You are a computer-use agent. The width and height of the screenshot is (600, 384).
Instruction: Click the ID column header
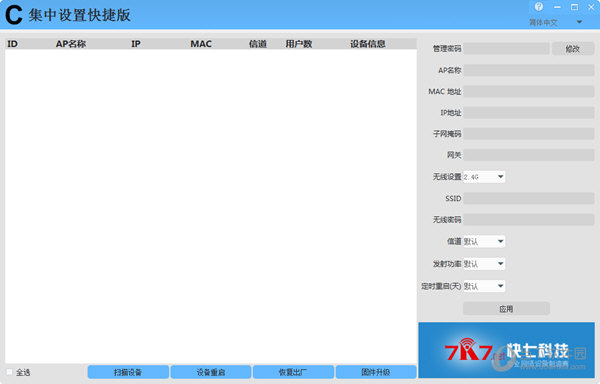tap(12, 44)
